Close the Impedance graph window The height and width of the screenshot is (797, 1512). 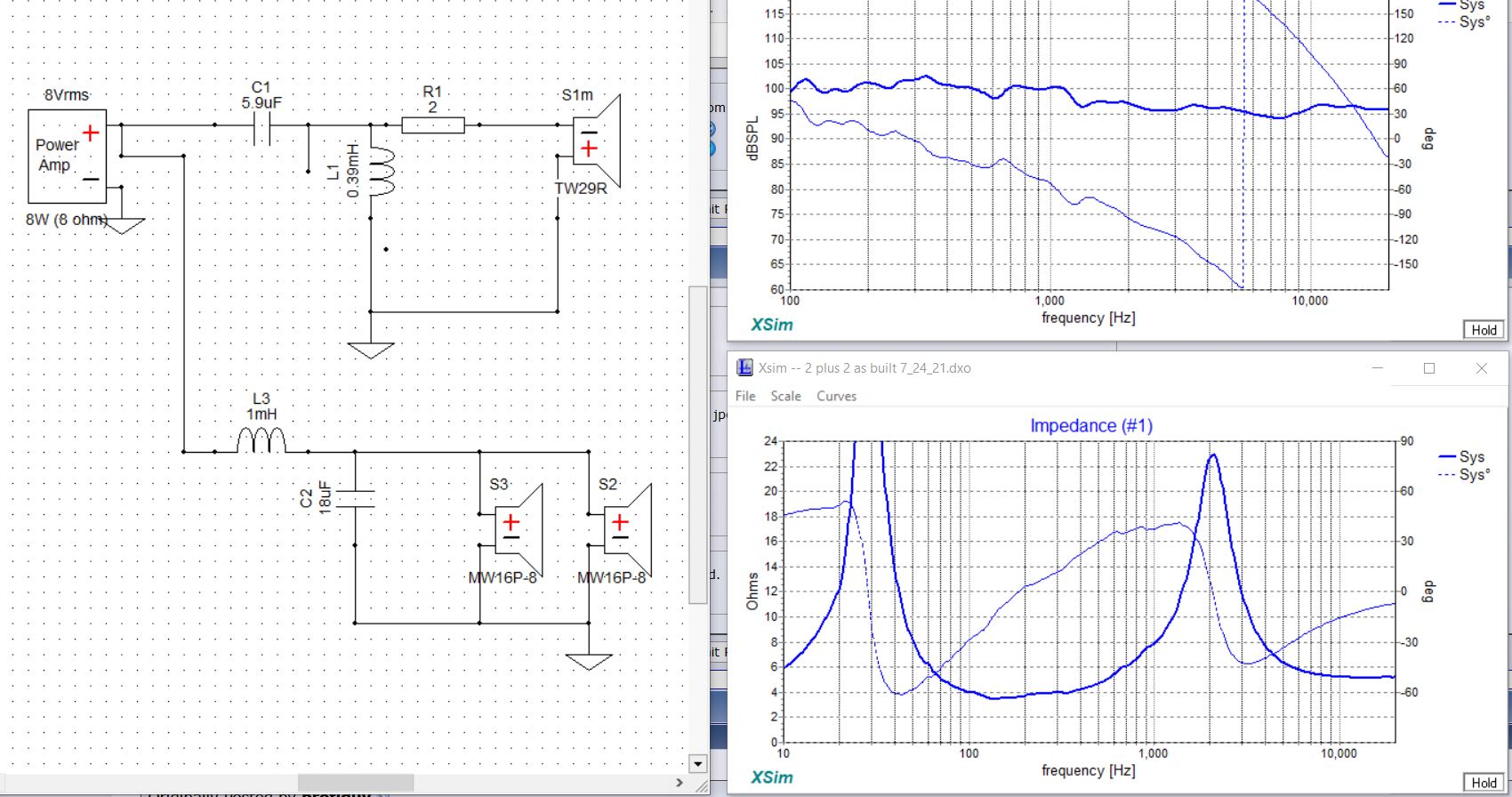[x=1482, y=368]
